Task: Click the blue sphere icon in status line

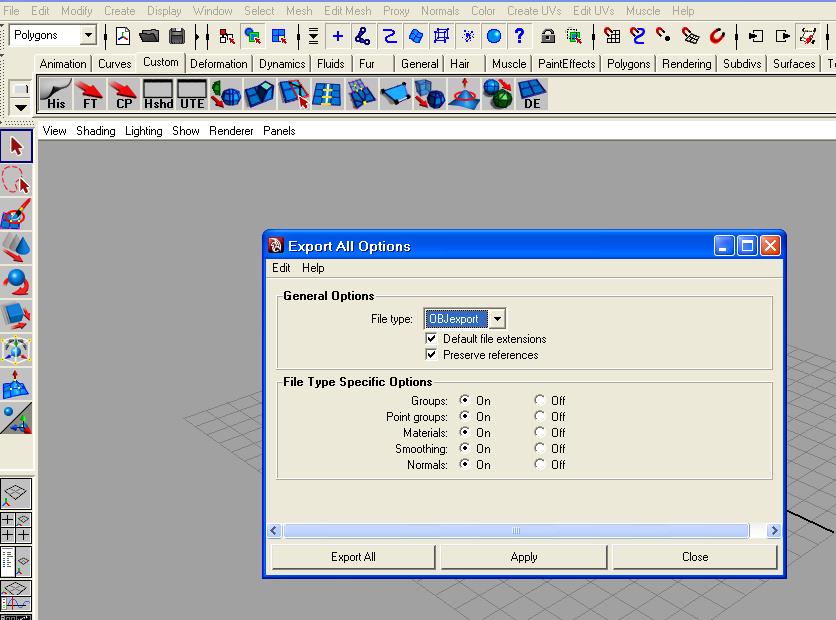Action: (494, 36)
